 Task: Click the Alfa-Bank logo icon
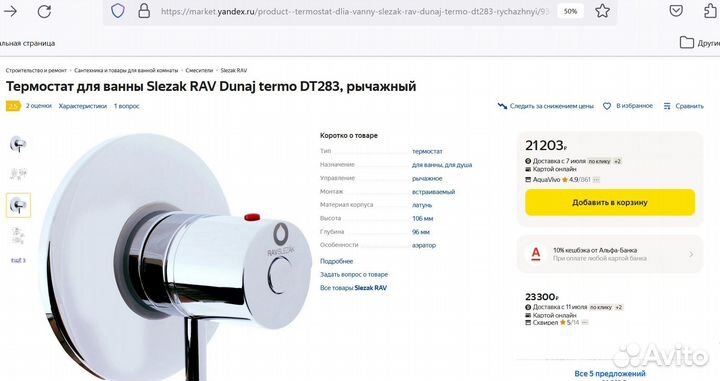pos(535,254)
